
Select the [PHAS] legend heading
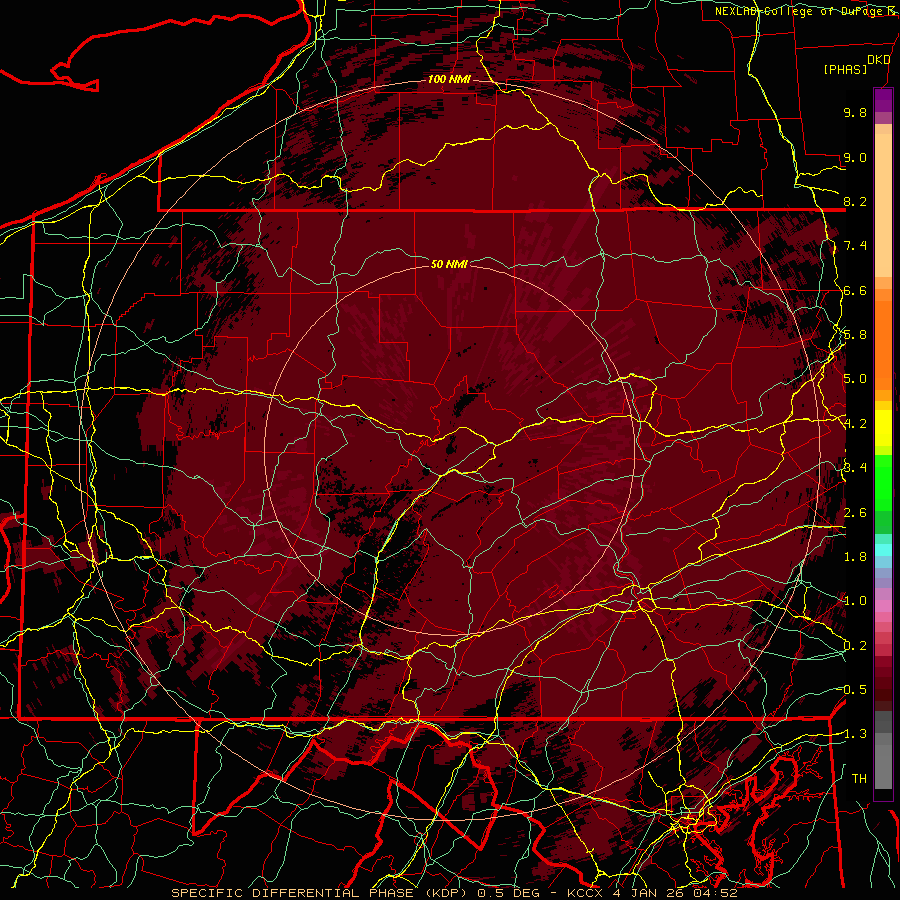(x=845, y=69)
